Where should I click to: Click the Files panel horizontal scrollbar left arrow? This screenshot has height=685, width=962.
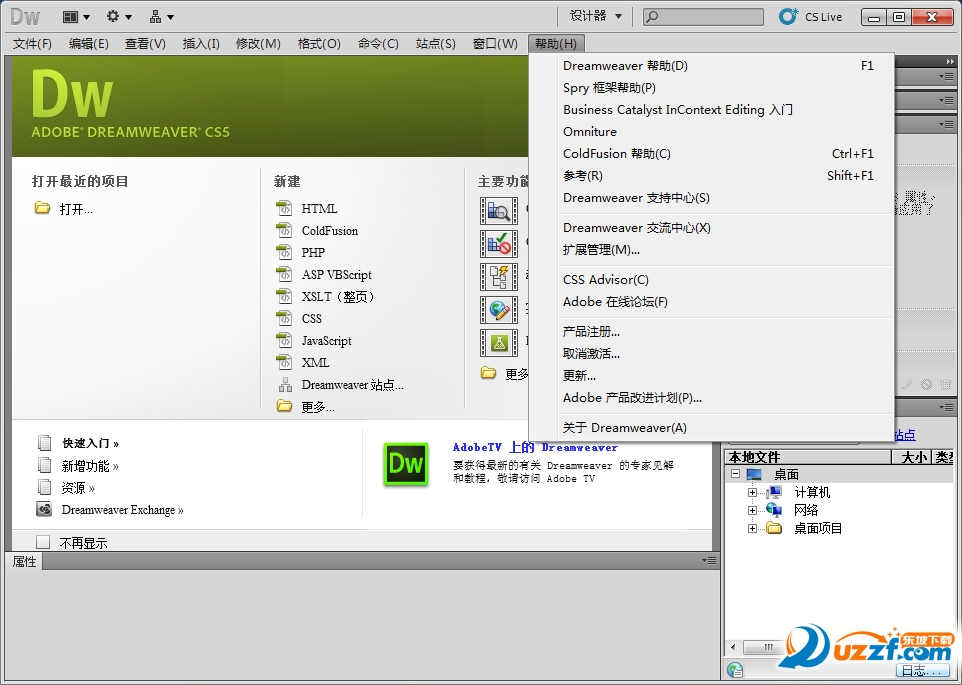coord(733,648)
